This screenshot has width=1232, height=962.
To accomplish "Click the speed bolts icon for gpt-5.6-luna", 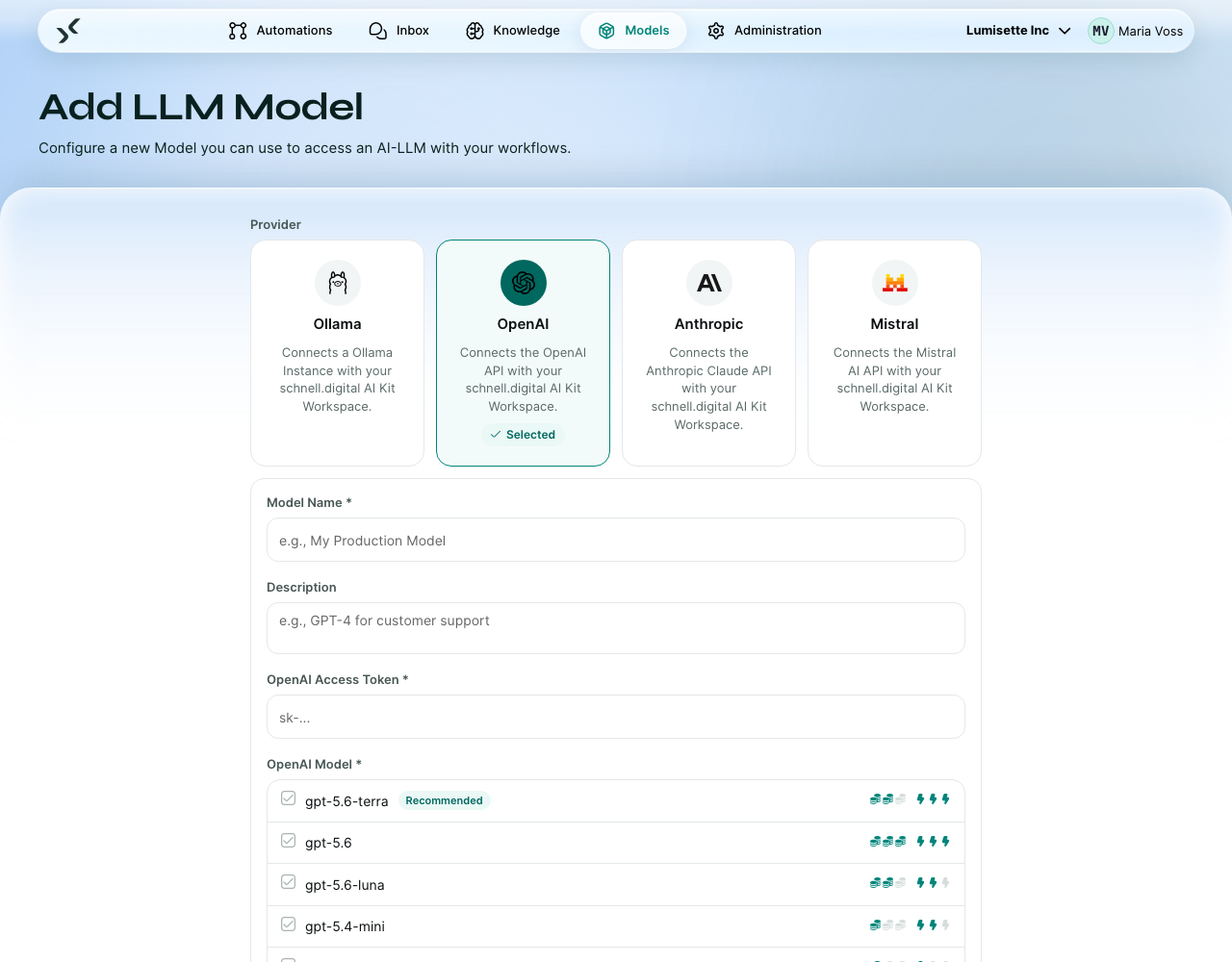I will tap(934, 883).
